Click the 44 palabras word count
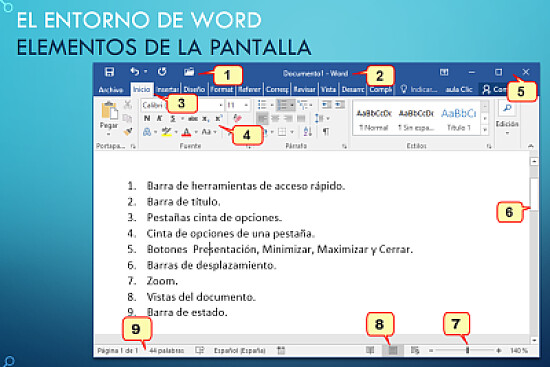This screenshot has height=367, width=550. tap(167, 351)
